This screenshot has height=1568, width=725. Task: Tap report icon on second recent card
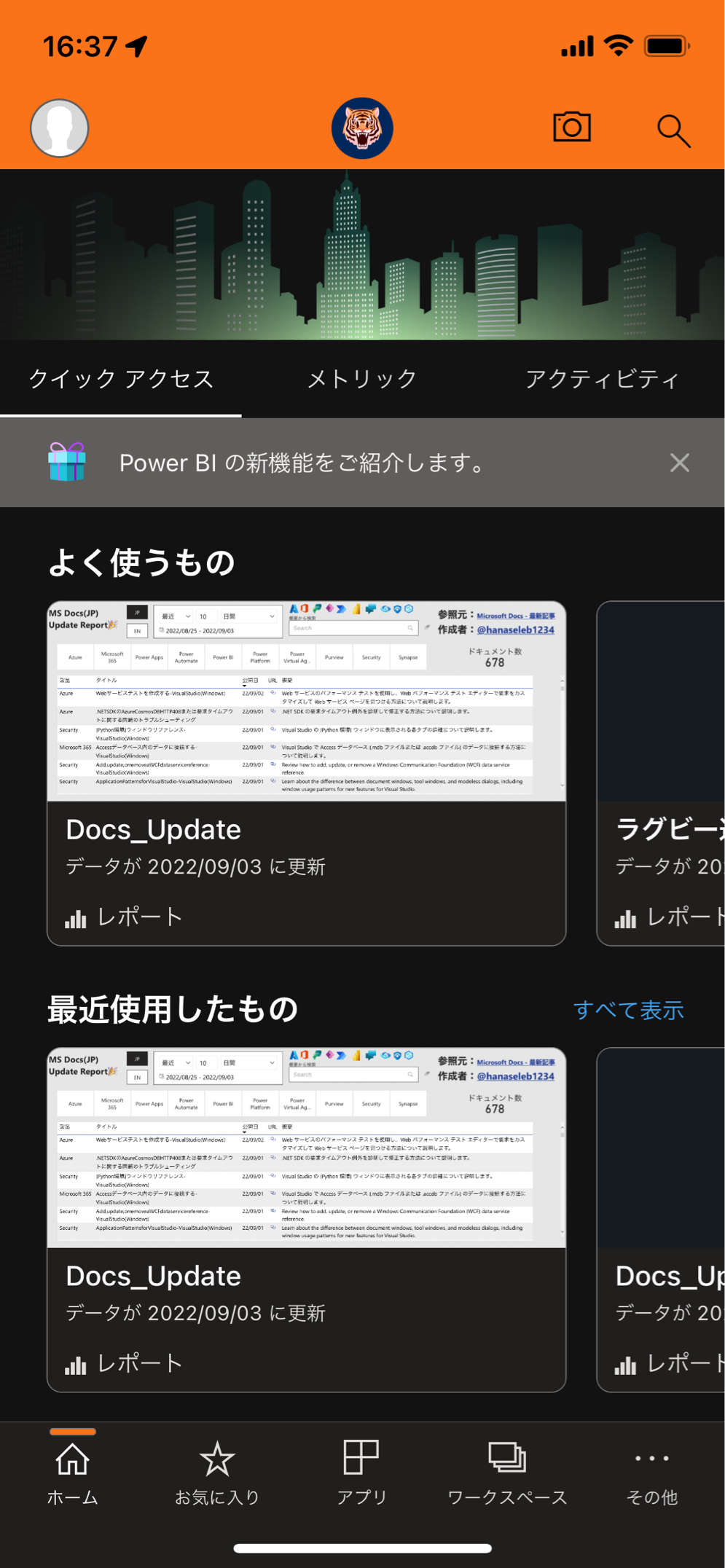(626, 1365)
